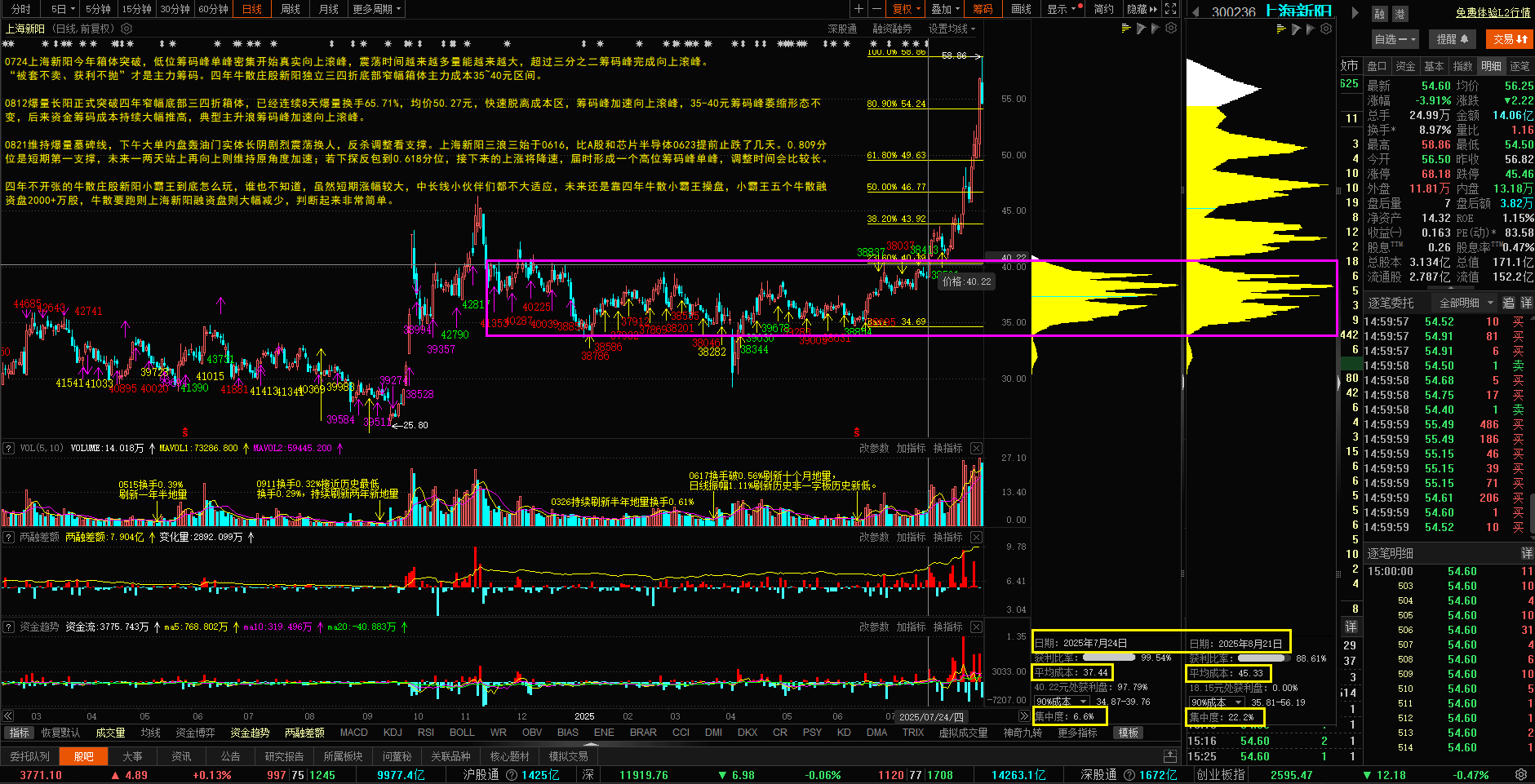Close the 两融差额 indicator panel
The width and height of the screenshot is (1535, 784).
click(x=976, y=538)
